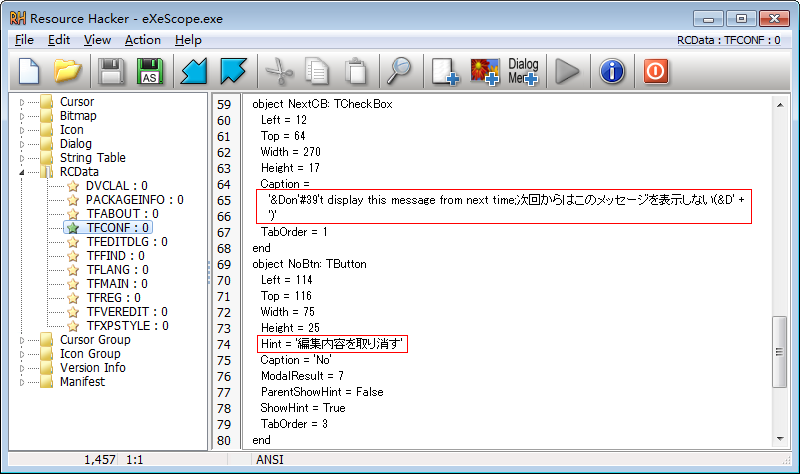Select the PACKAGEINFO : 0 resource
The width and height of the screenshot is (800, 474).
pyautogui.click(x=134, y=199)
